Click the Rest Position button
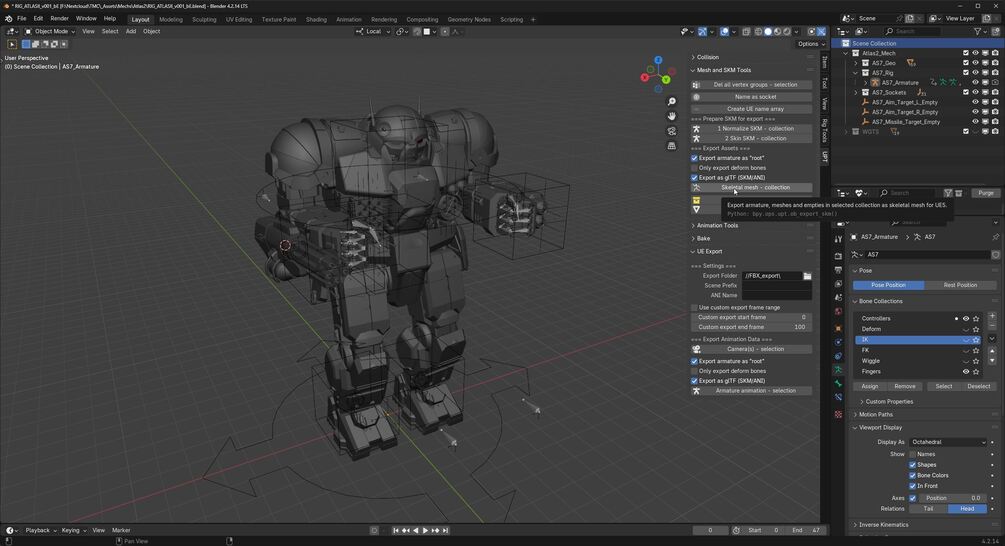Viewport: 1005px width, 546px height. pyautogui.click(x=960, y=285)
